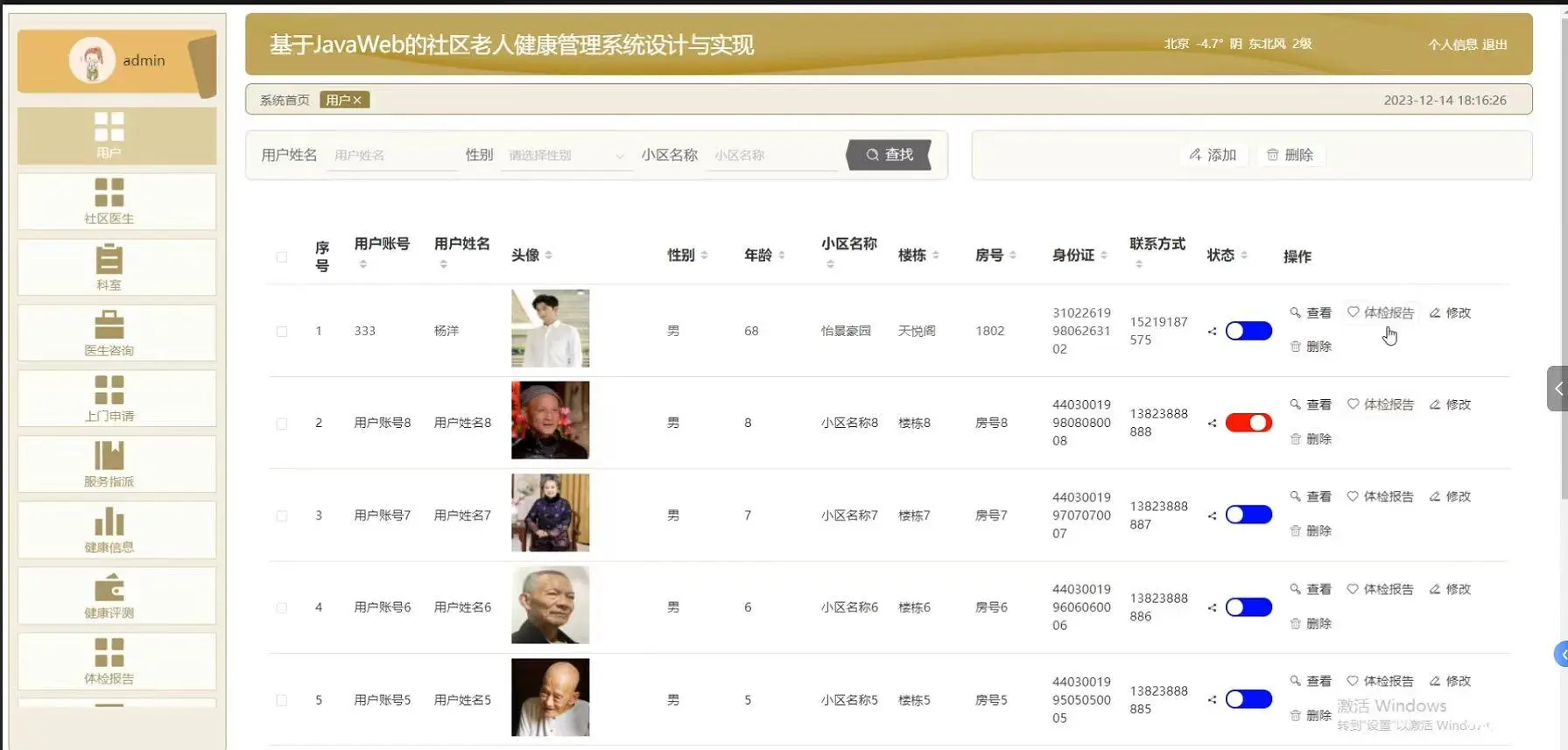Open the 科室 sidebar menu

tap(116, 268)
